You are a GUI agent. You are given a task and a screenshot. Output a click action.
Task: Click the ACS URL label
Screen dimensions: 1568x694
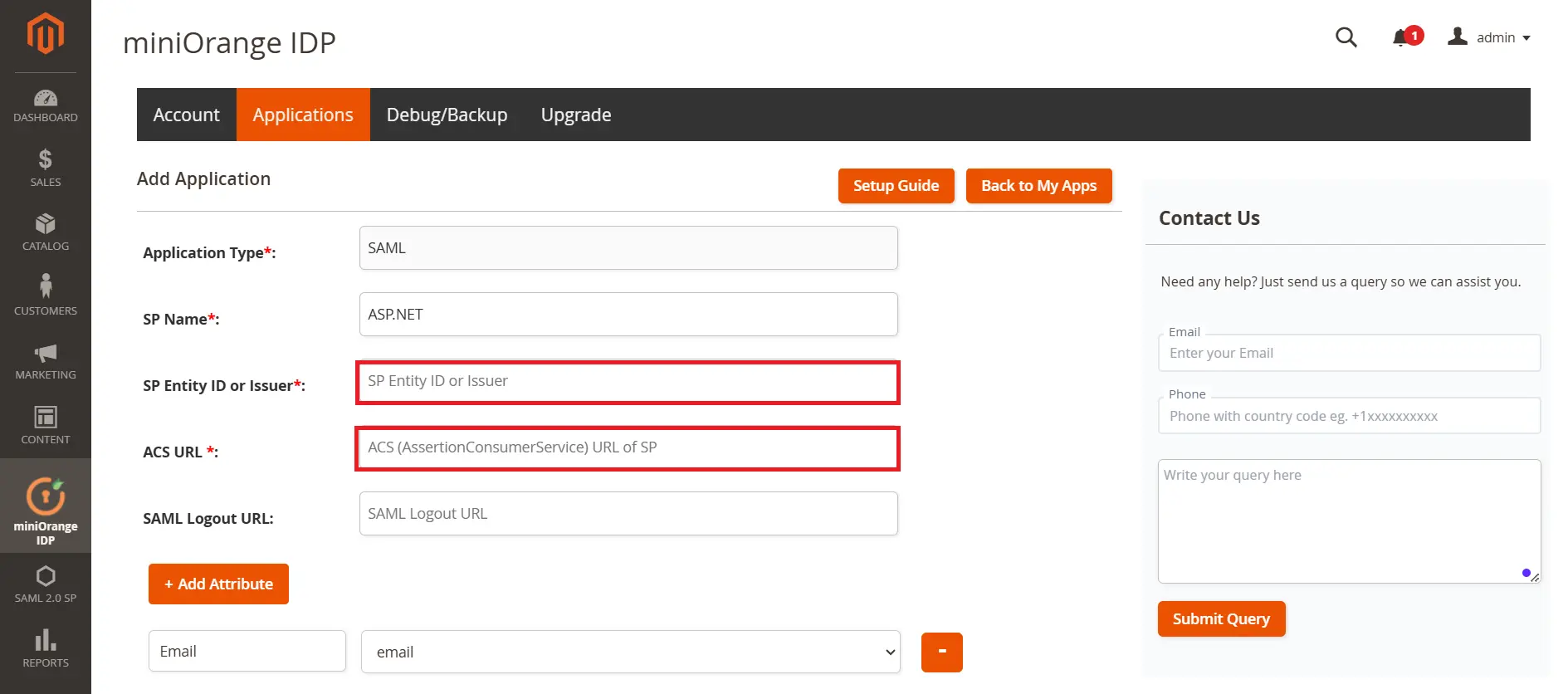click(180, 452)
